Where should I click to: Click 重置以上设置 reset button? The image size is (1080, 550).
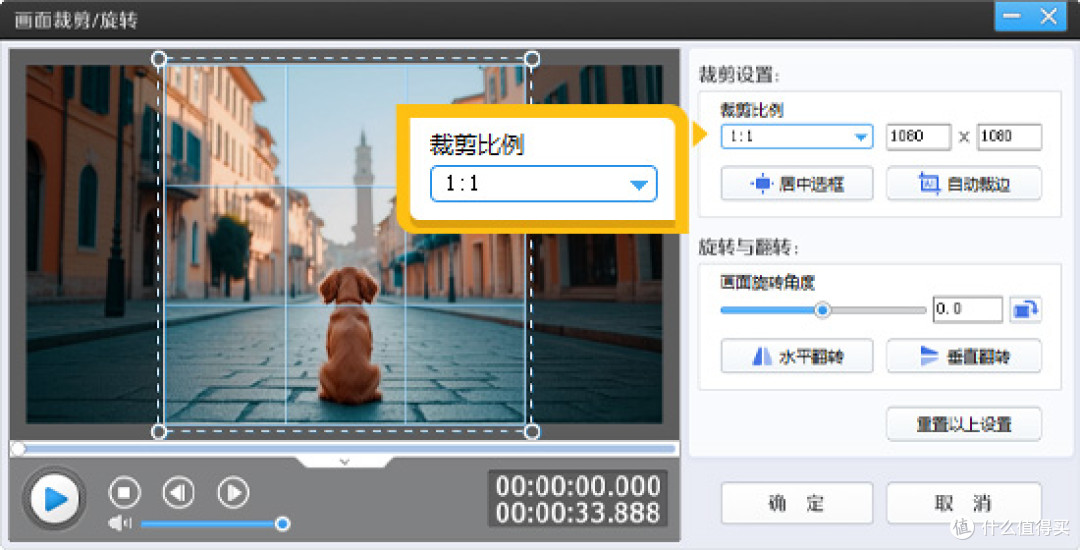pos(964,424)
